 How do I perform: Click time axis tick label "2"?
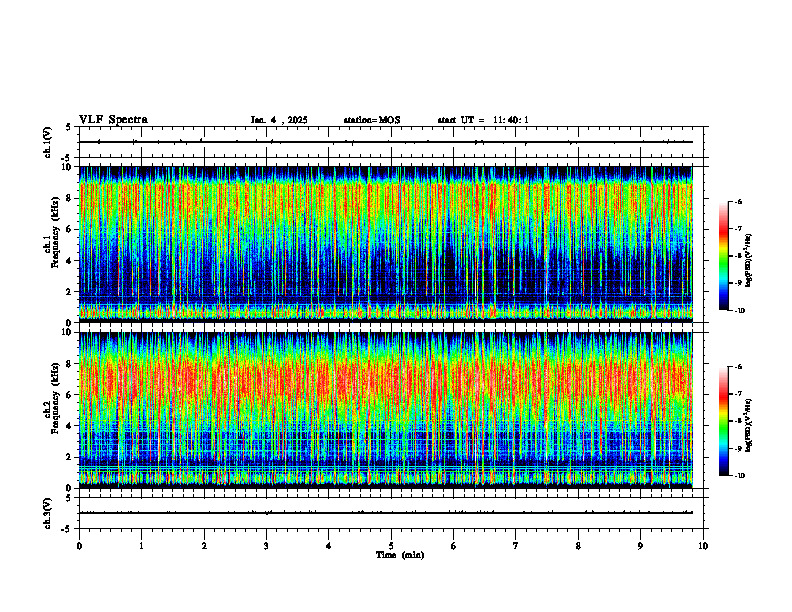point(204,546)
